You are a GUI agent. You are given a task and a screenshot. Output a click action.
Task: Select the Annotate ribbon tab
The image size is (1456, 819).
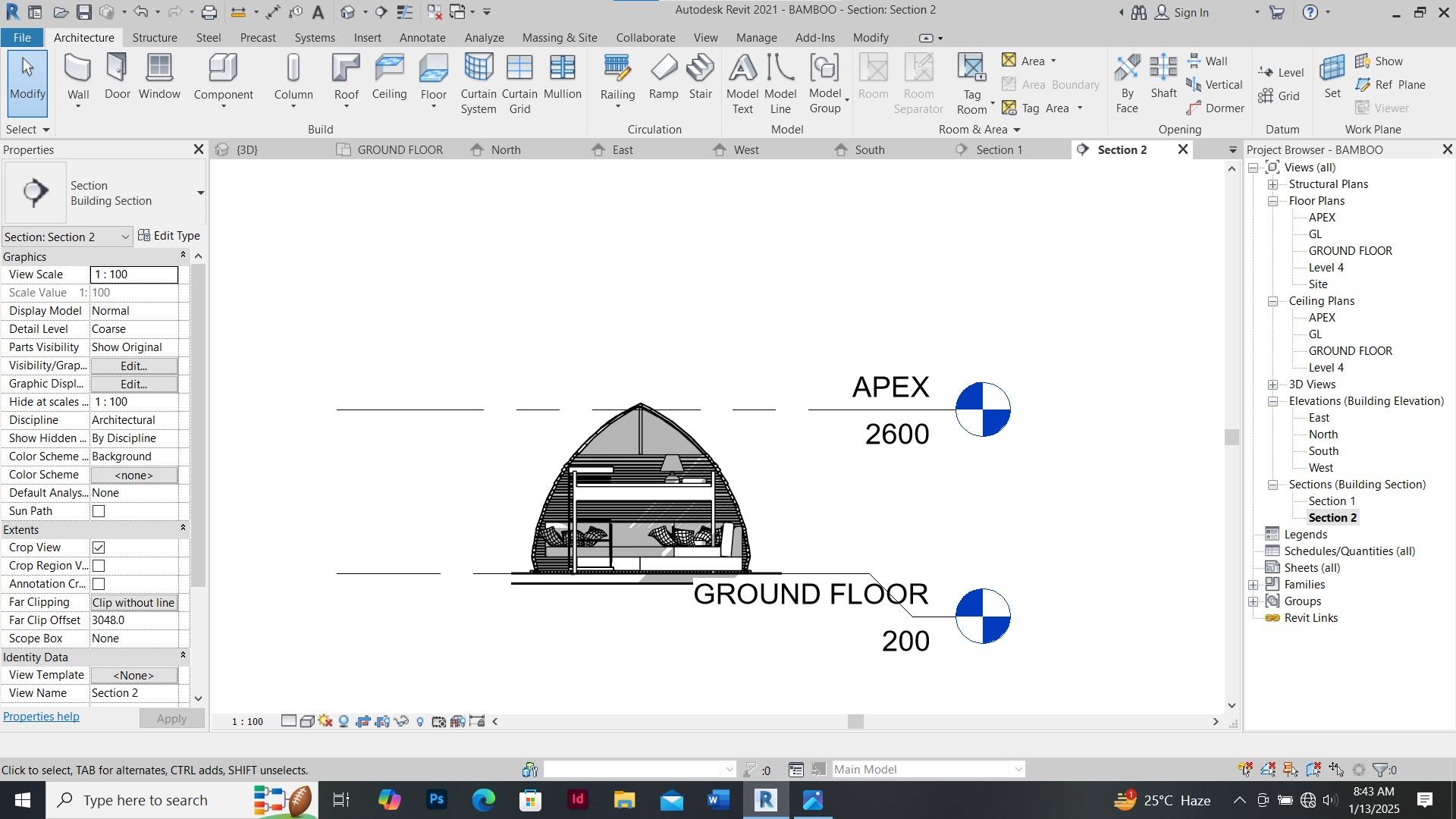tap(421, 37)
